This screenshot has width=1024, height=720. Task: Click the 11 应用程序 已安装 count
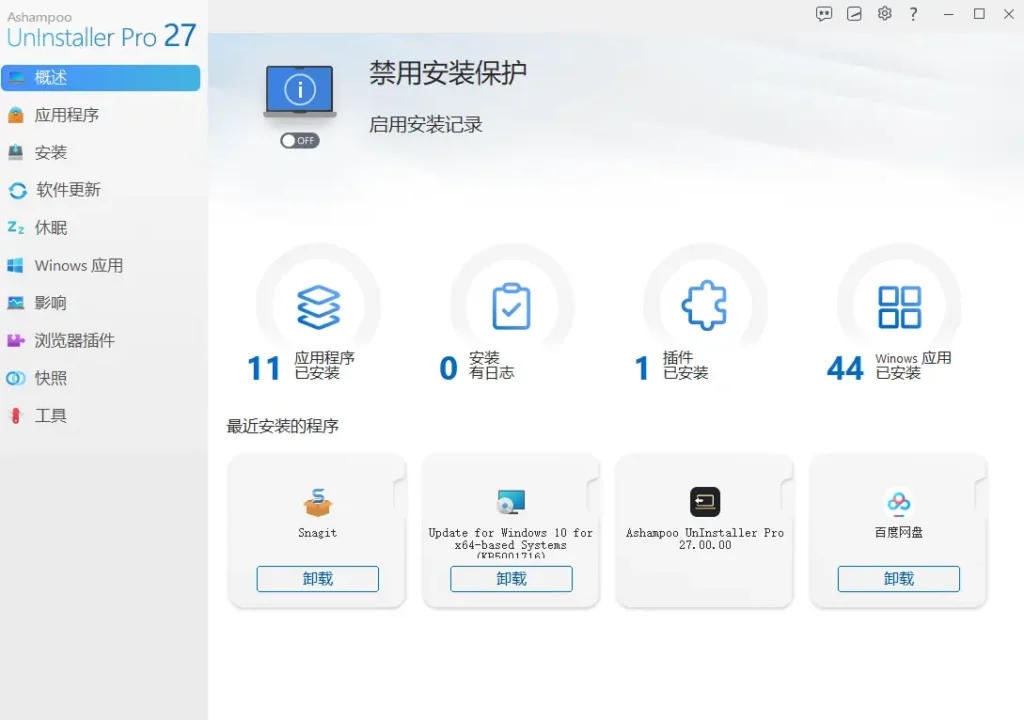301,367
